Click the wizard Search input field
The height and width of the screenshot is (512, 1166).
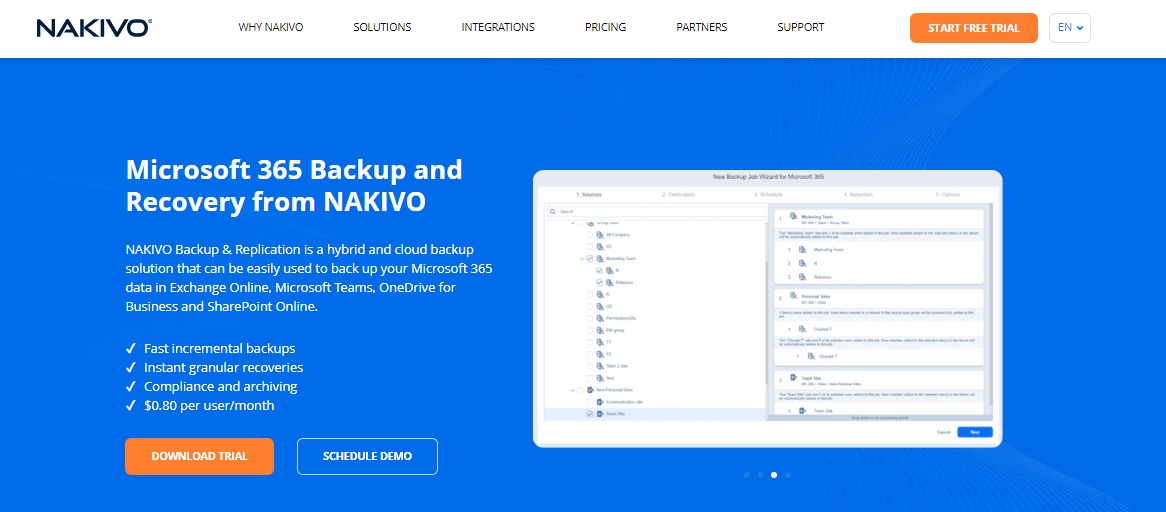(657, 212)
